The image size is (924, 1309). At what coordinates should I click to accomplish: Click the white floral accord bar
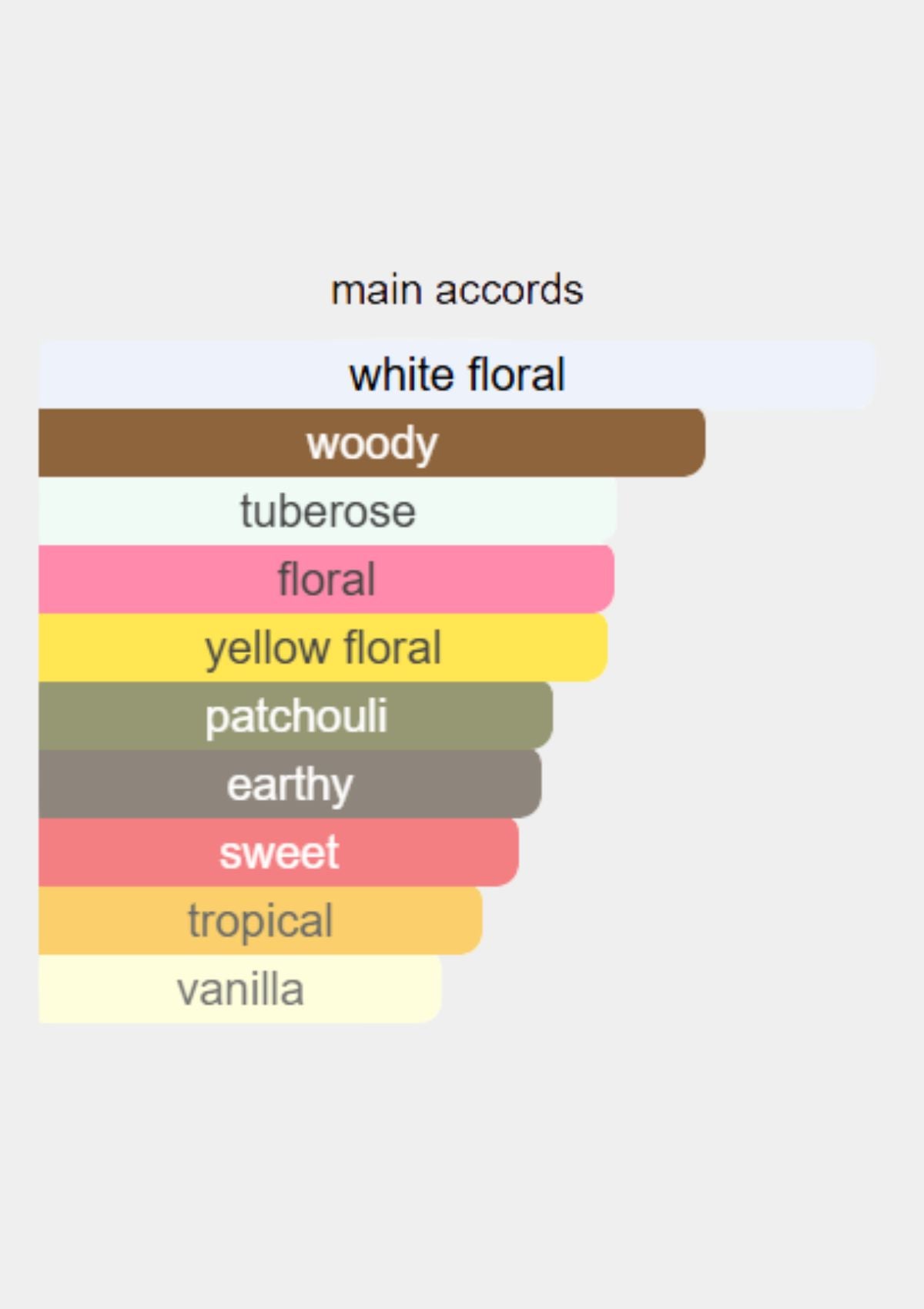point(693,375)
